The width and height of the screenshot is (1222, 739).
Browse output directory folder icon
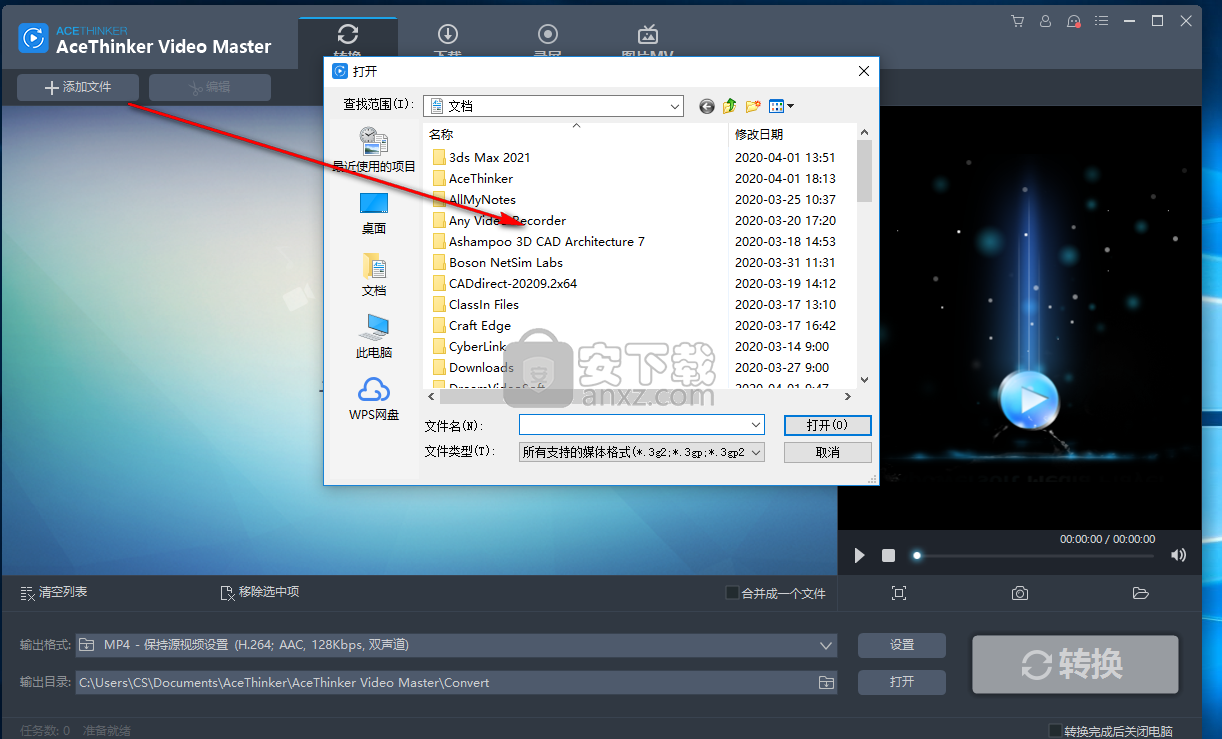click(826, 682)
